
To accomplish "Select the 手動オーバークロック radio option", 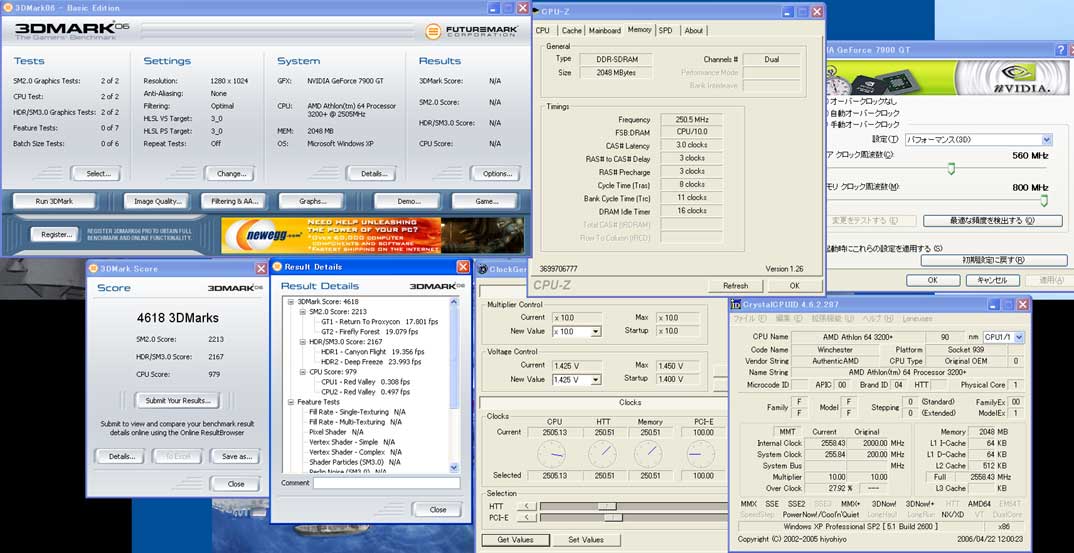I will [864, 124].
